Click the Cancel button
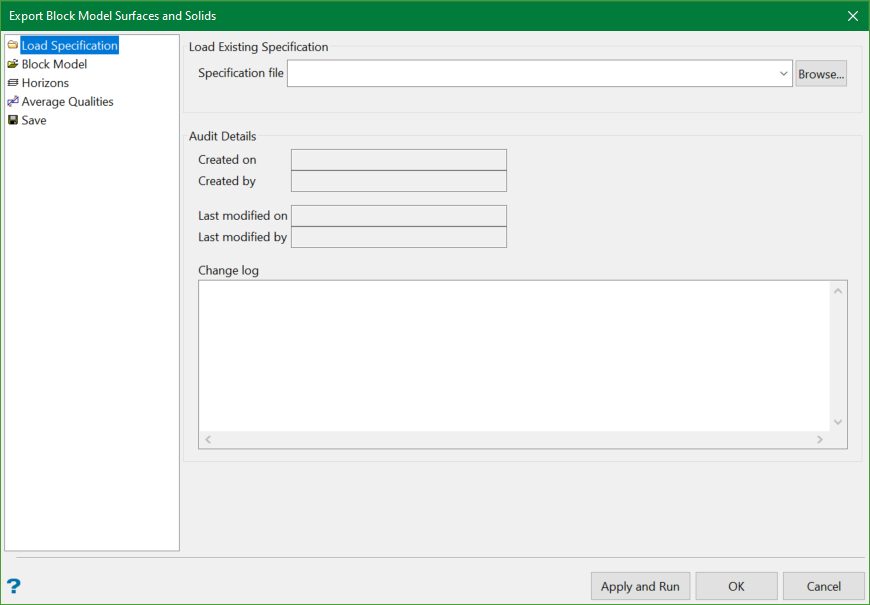Viewport: 870px width, 605px height. coord(823,586)
